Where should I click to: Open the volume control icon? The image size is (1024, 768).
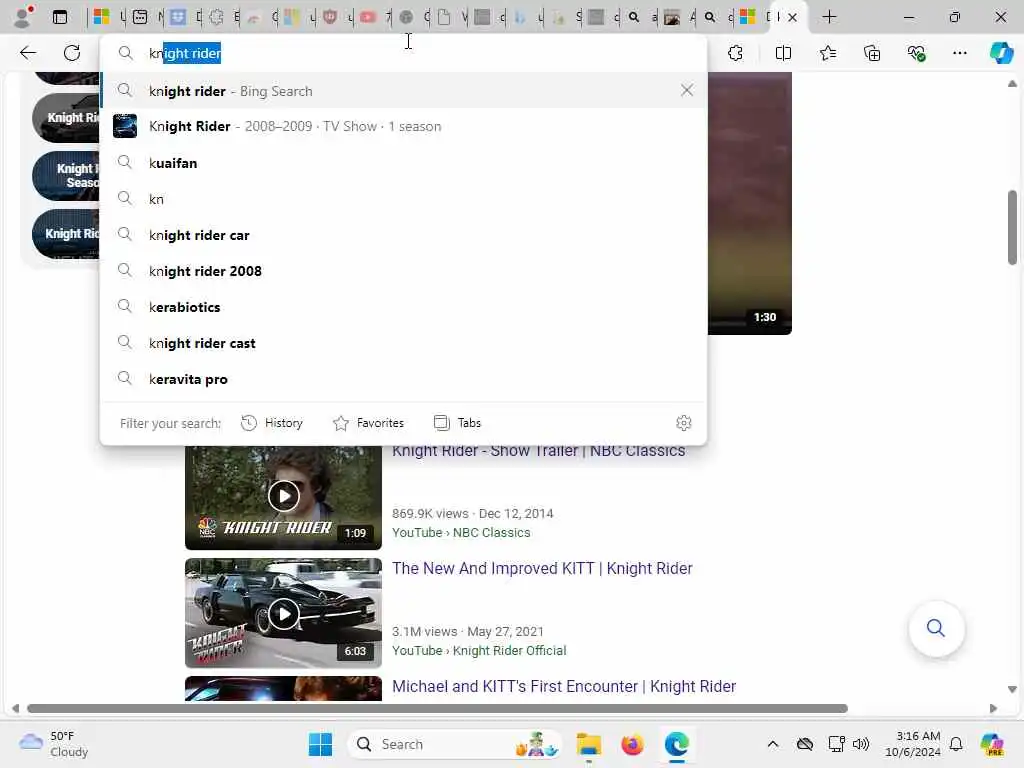coord(861,744)
